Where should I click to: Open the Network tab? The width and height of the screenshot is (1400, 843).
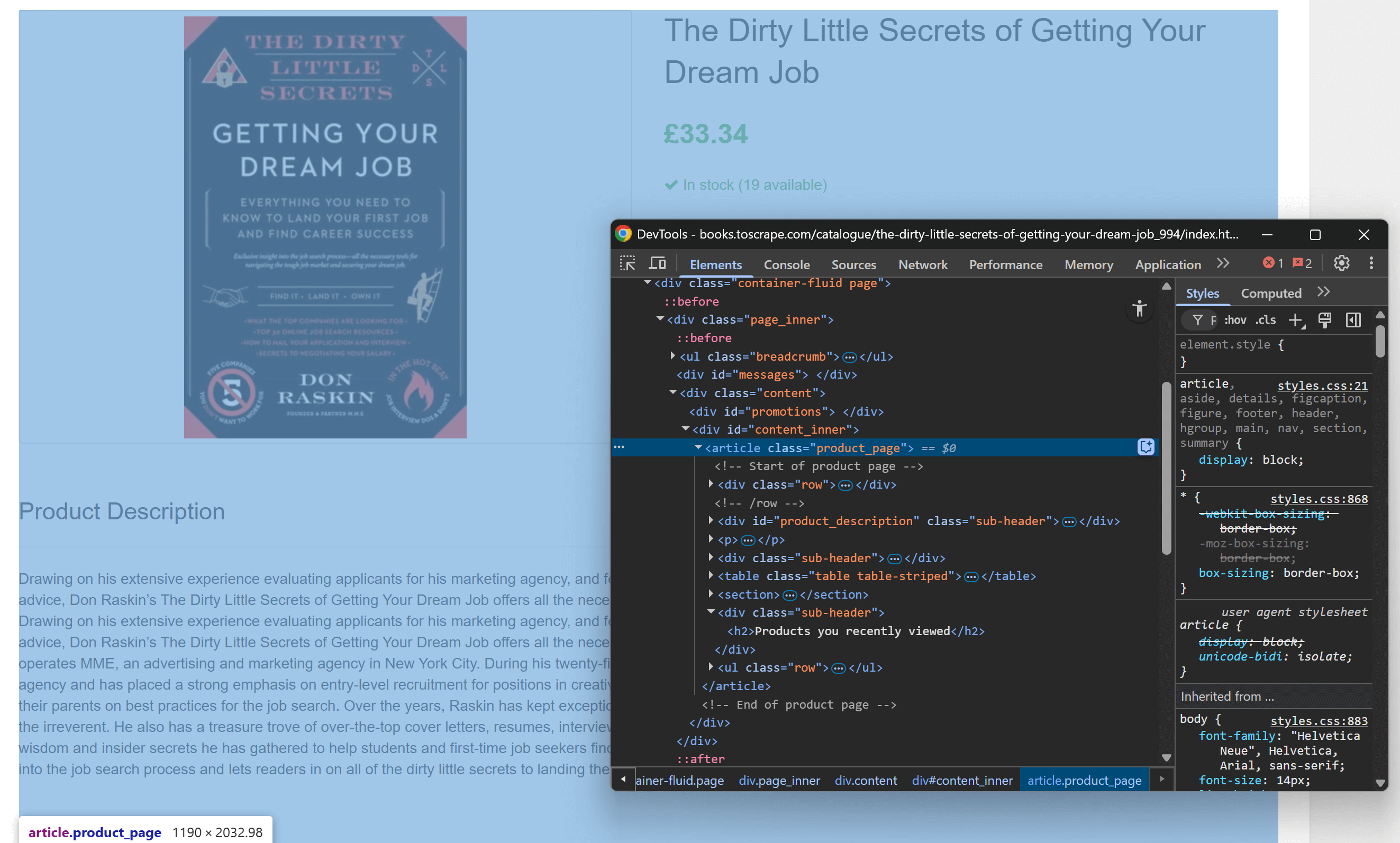click(923, 265)
